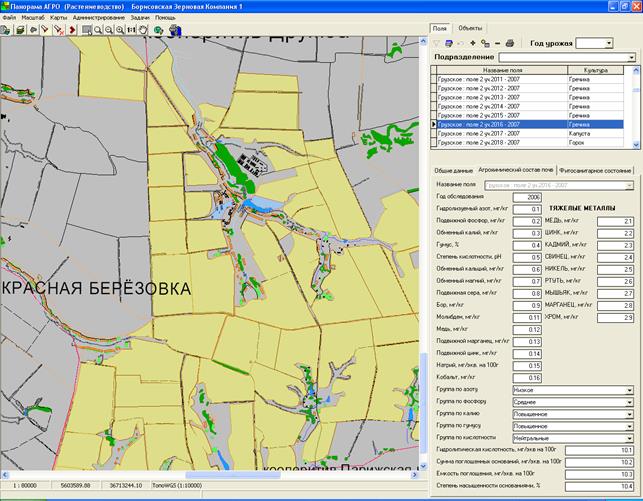Click the zoom in magnifier icon

[120, 30]
